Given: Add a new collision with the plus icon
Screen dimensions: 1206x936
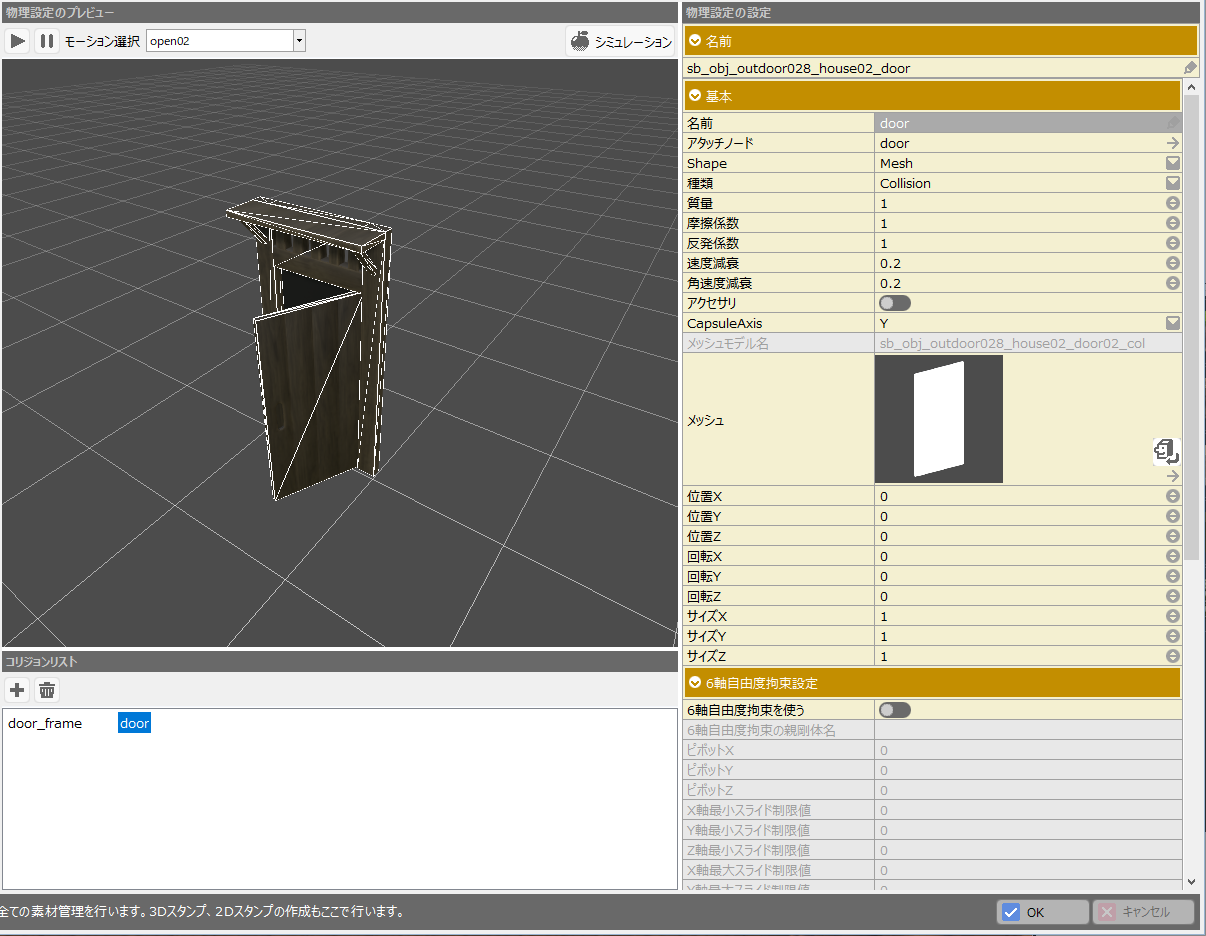Looking at the screenshot, I should tap(17, 690).
